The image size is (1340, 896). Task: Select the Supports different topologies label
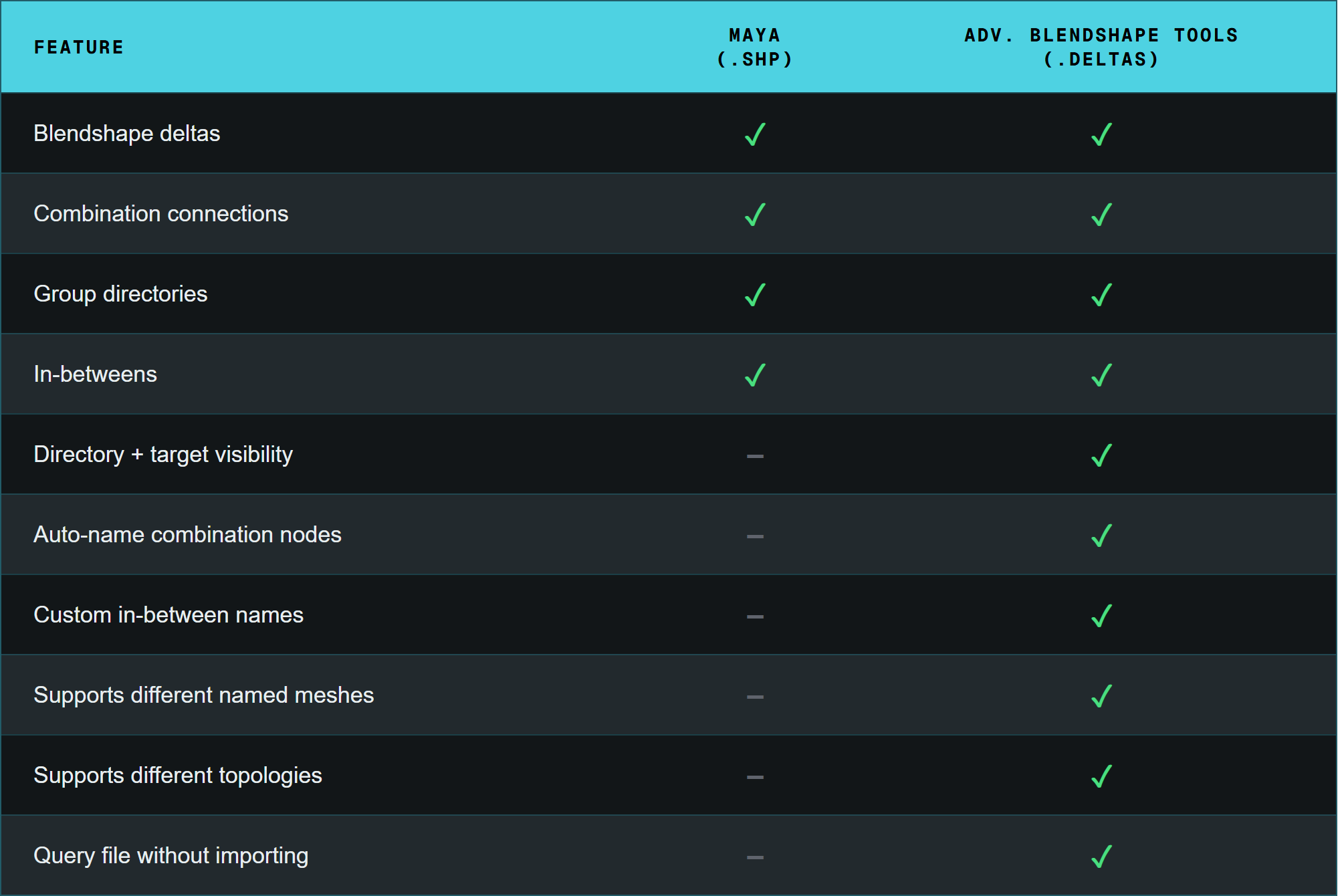[178, 776]
